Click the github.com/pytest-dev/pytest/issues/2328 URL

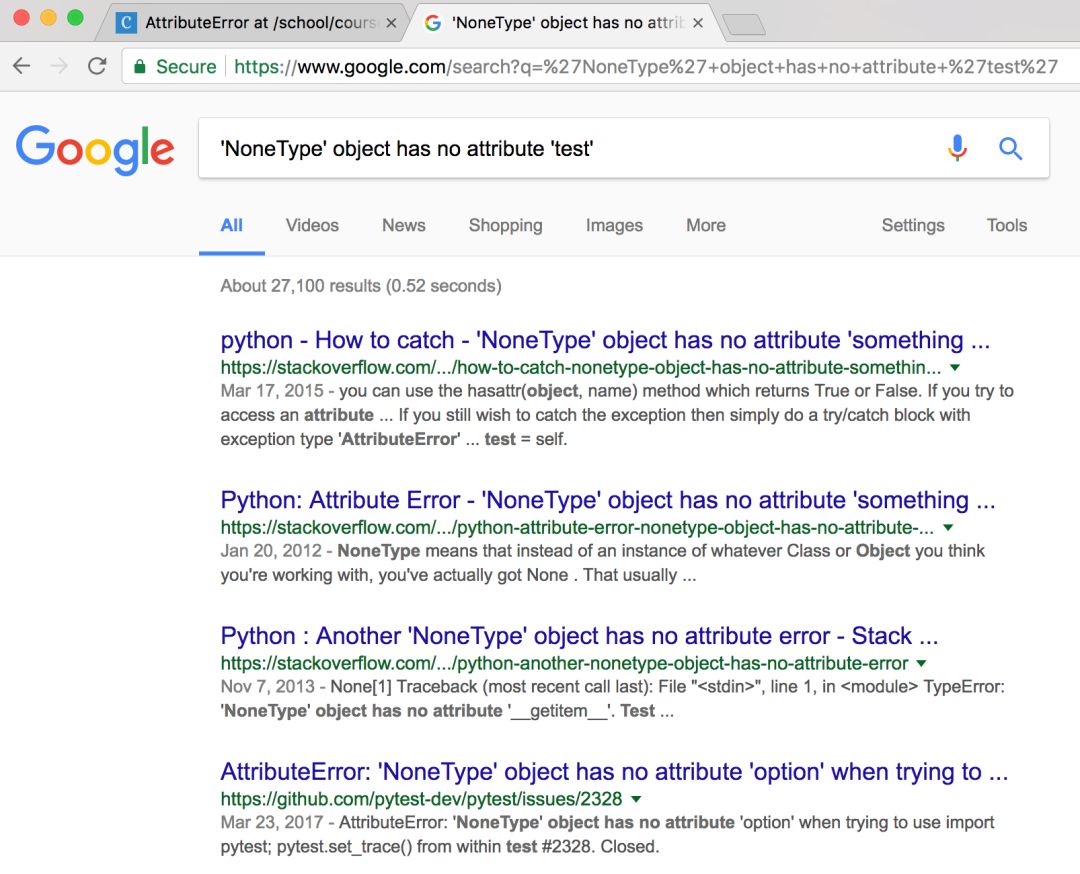point(421,799)
